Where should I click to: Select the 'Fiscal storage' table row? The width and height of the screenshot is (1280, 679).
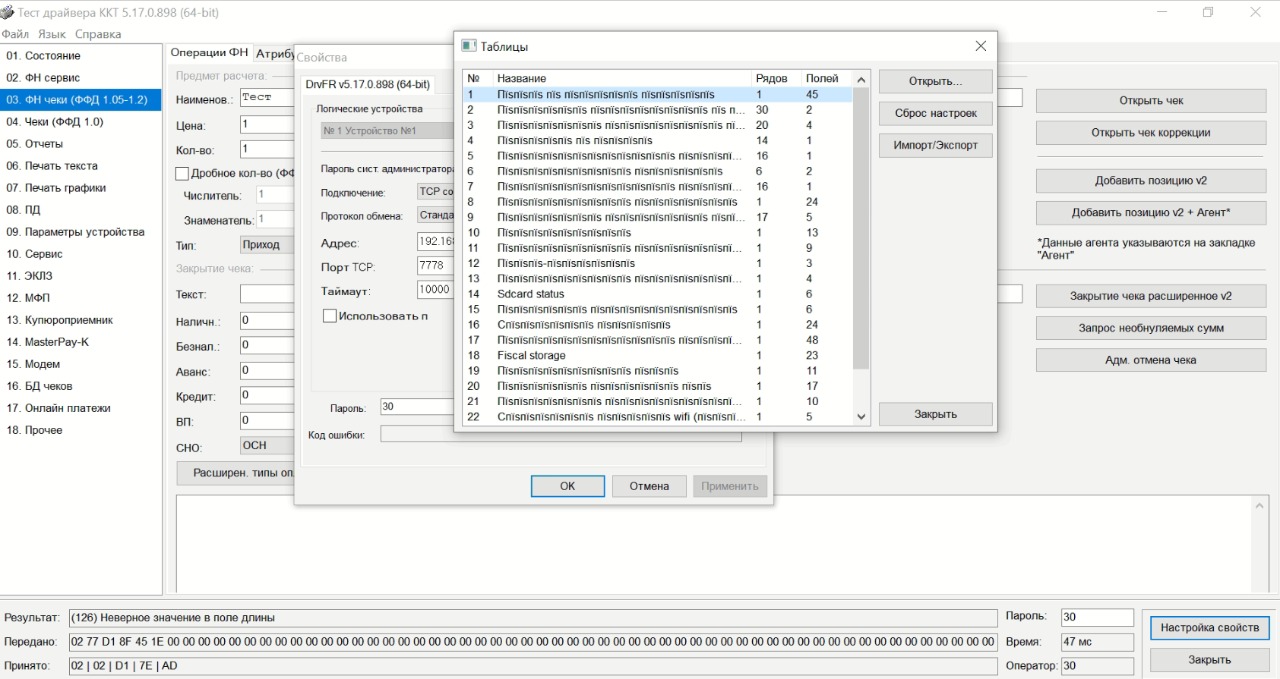click(x=531, y=355)
